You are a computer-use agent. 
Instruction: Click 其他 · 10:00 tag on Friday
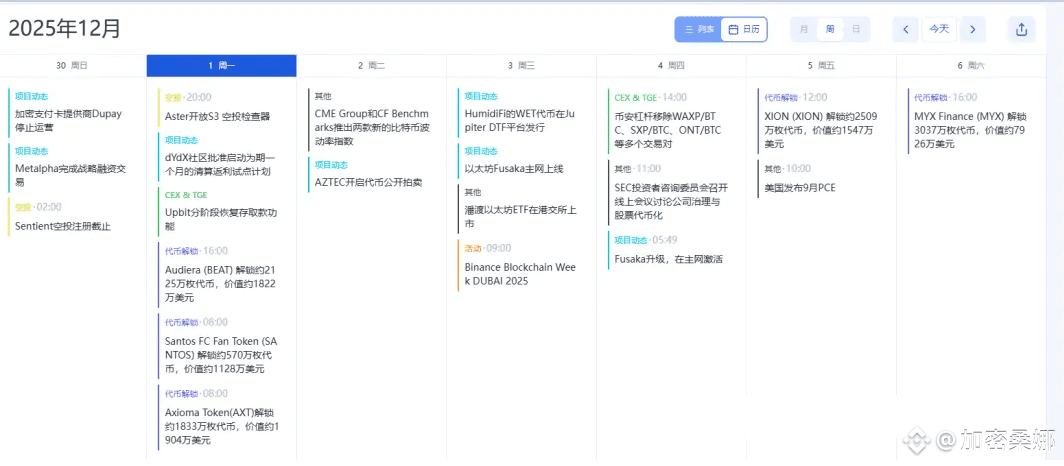pos(787,168)
